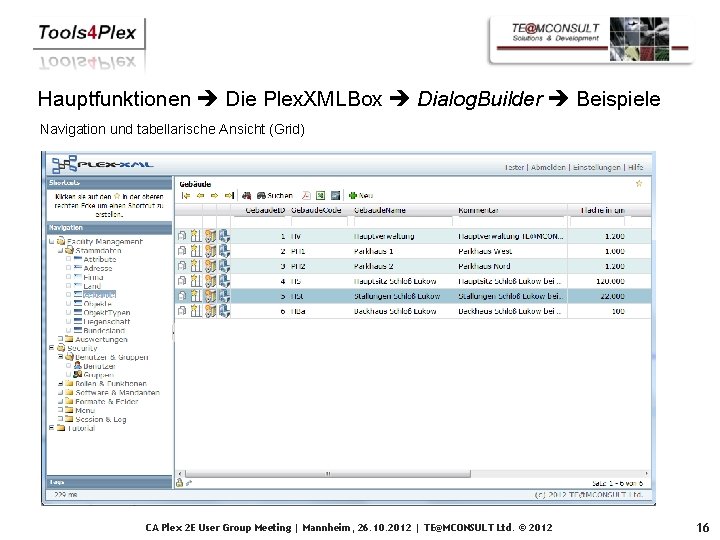This screenshot has height=540, width=720.
Task: Click the Shortcuts panel header
Action: 109,183
